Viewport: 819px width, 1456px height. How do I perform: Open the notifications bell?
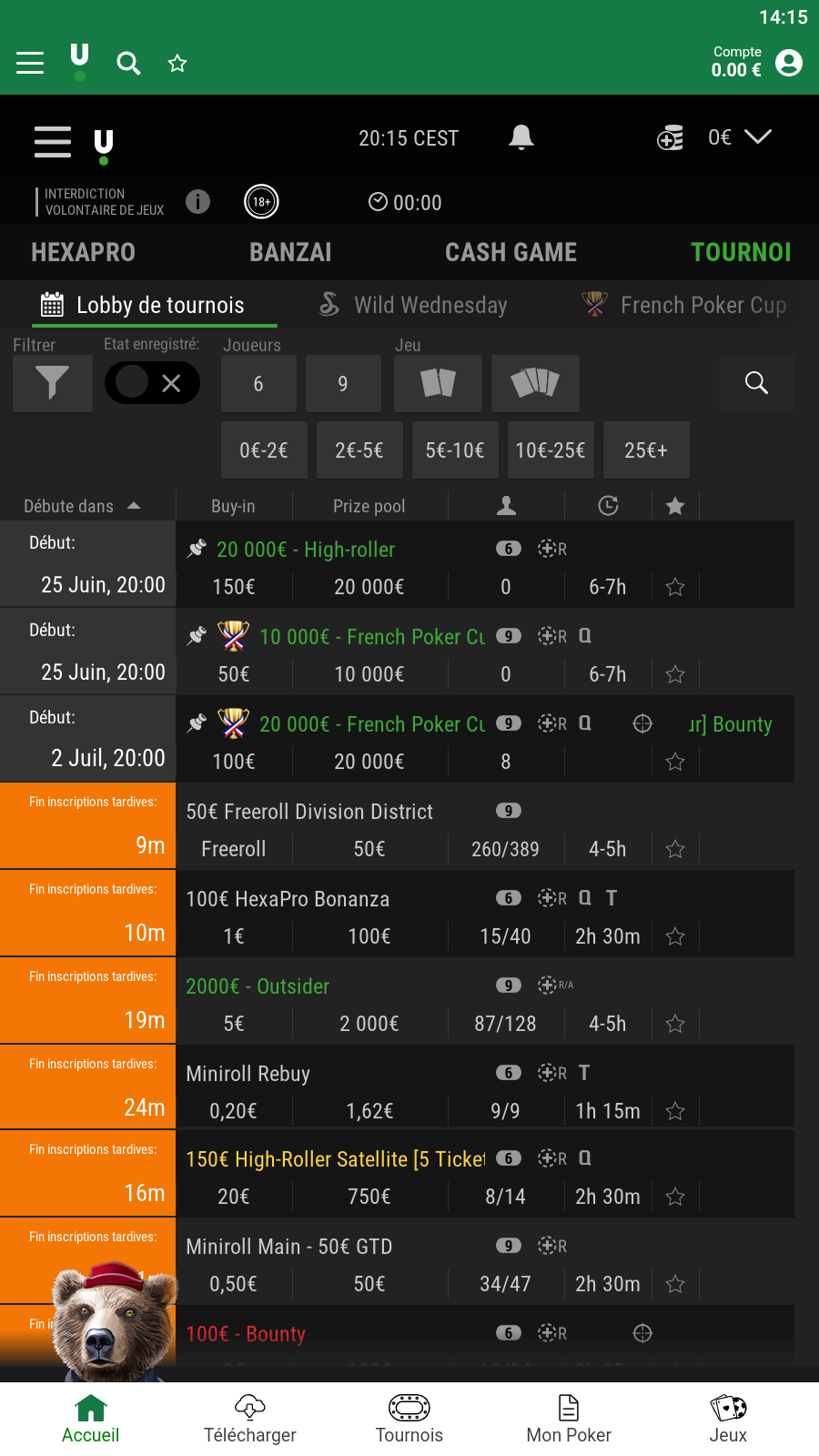point(521,137)
